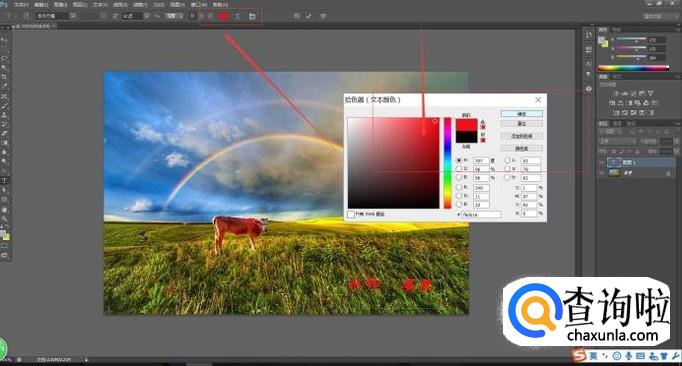Open the anti-aliasing dropdown in options bar

click(173, 16)
